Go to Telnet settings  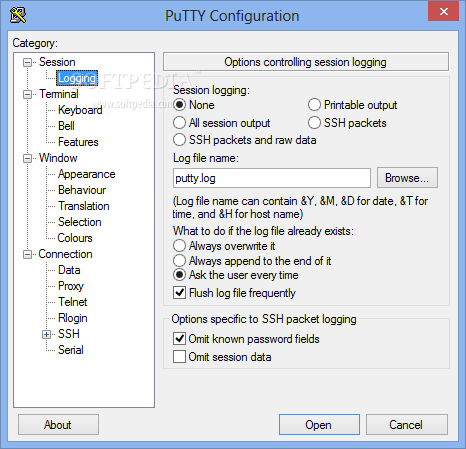[x=72, y=302]
